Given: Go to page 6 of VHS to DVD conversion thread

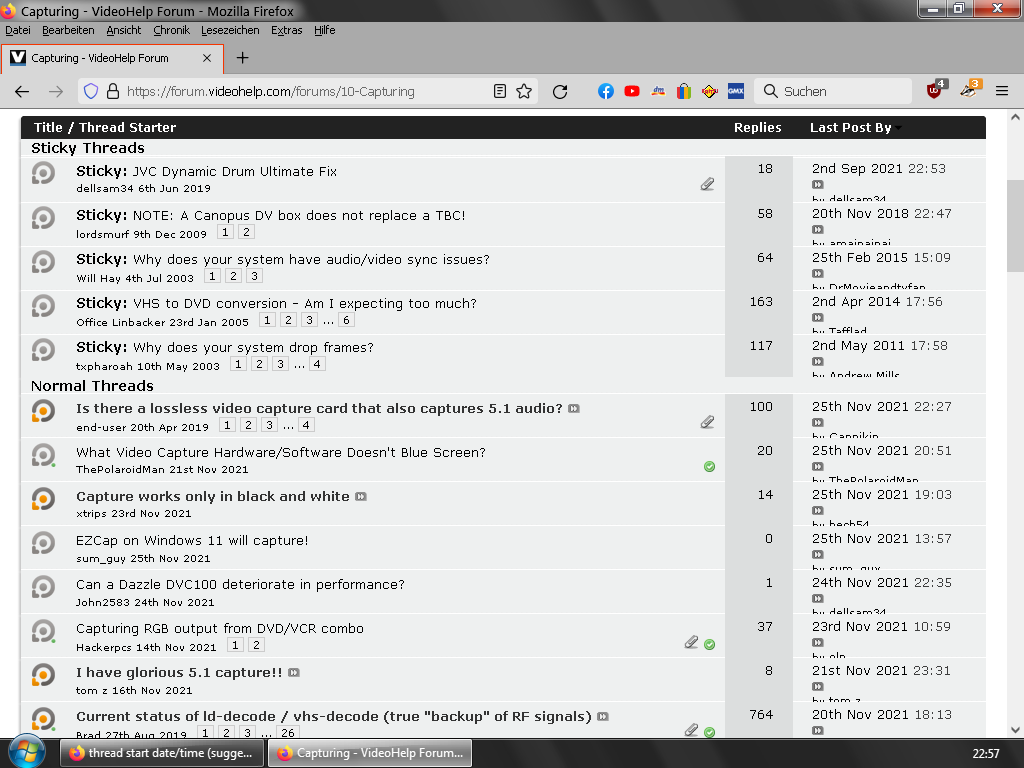Looking at the screenshot, I should (346, 321).
